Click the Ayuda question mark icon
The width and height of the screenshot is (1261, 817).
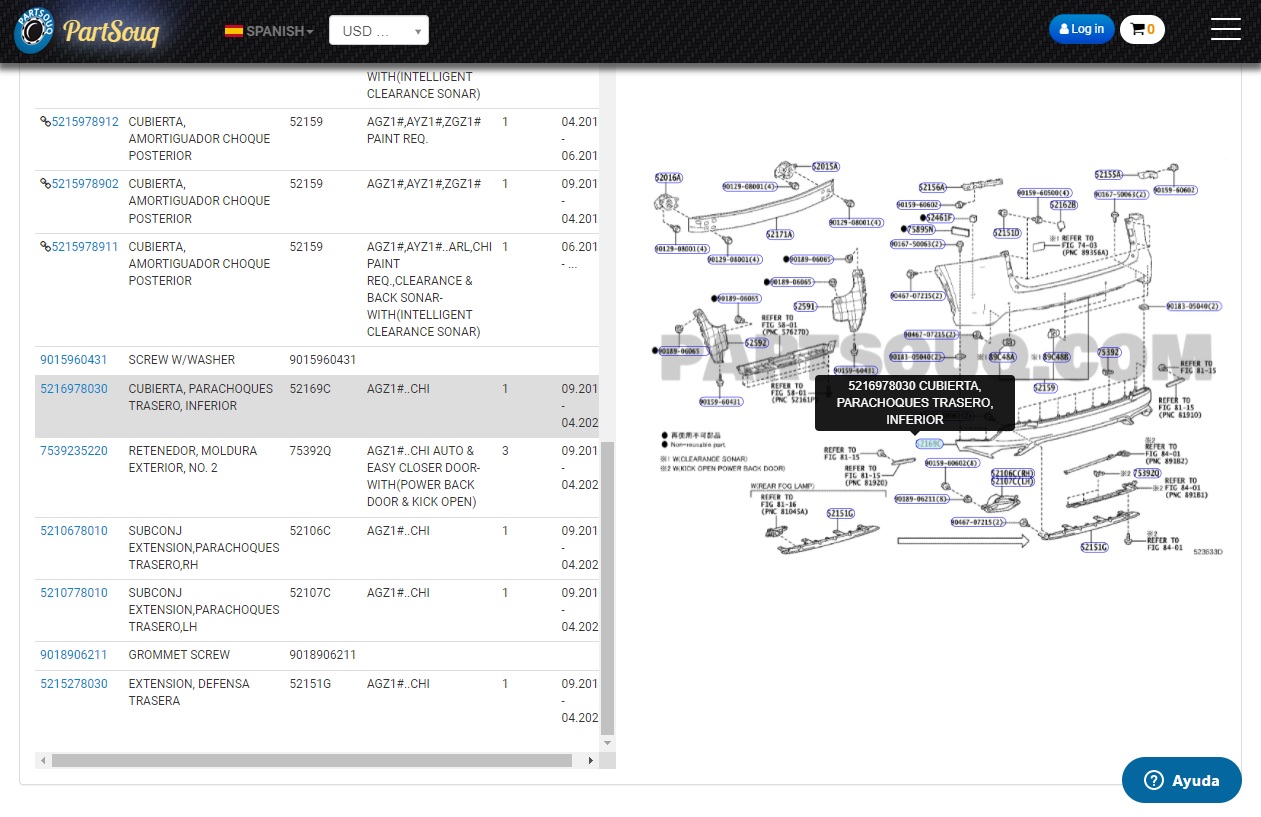click(x=1154, y=781)
